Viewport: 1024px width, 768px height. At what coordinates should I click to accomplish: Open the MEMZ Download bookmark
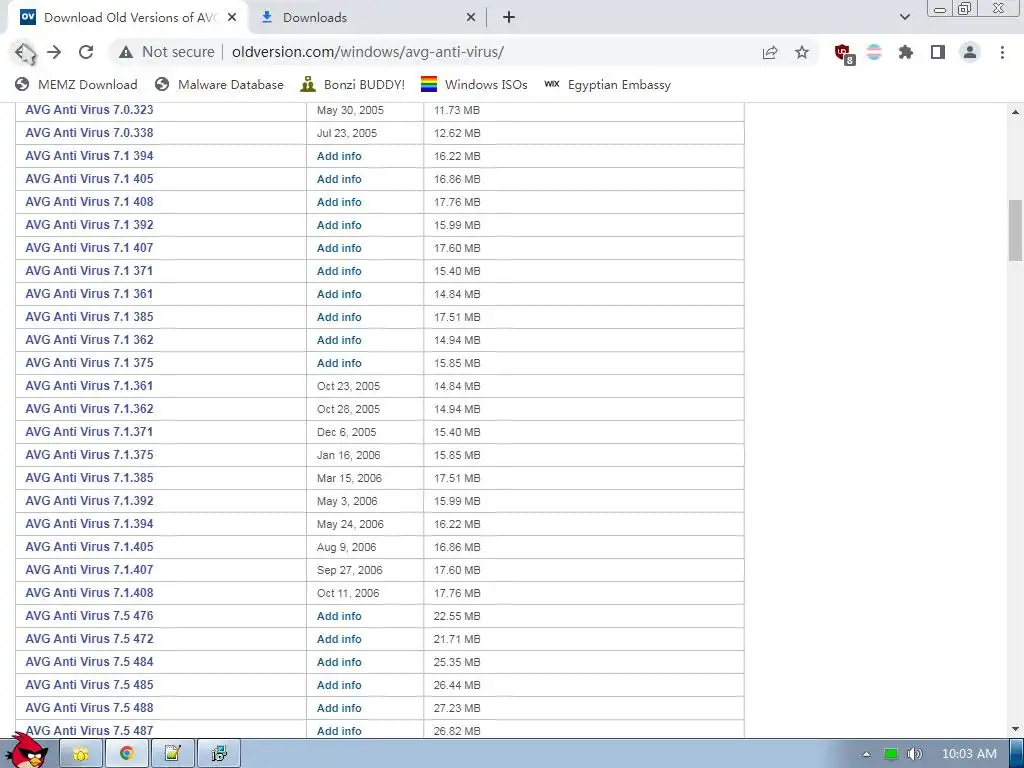click(76, 84)
